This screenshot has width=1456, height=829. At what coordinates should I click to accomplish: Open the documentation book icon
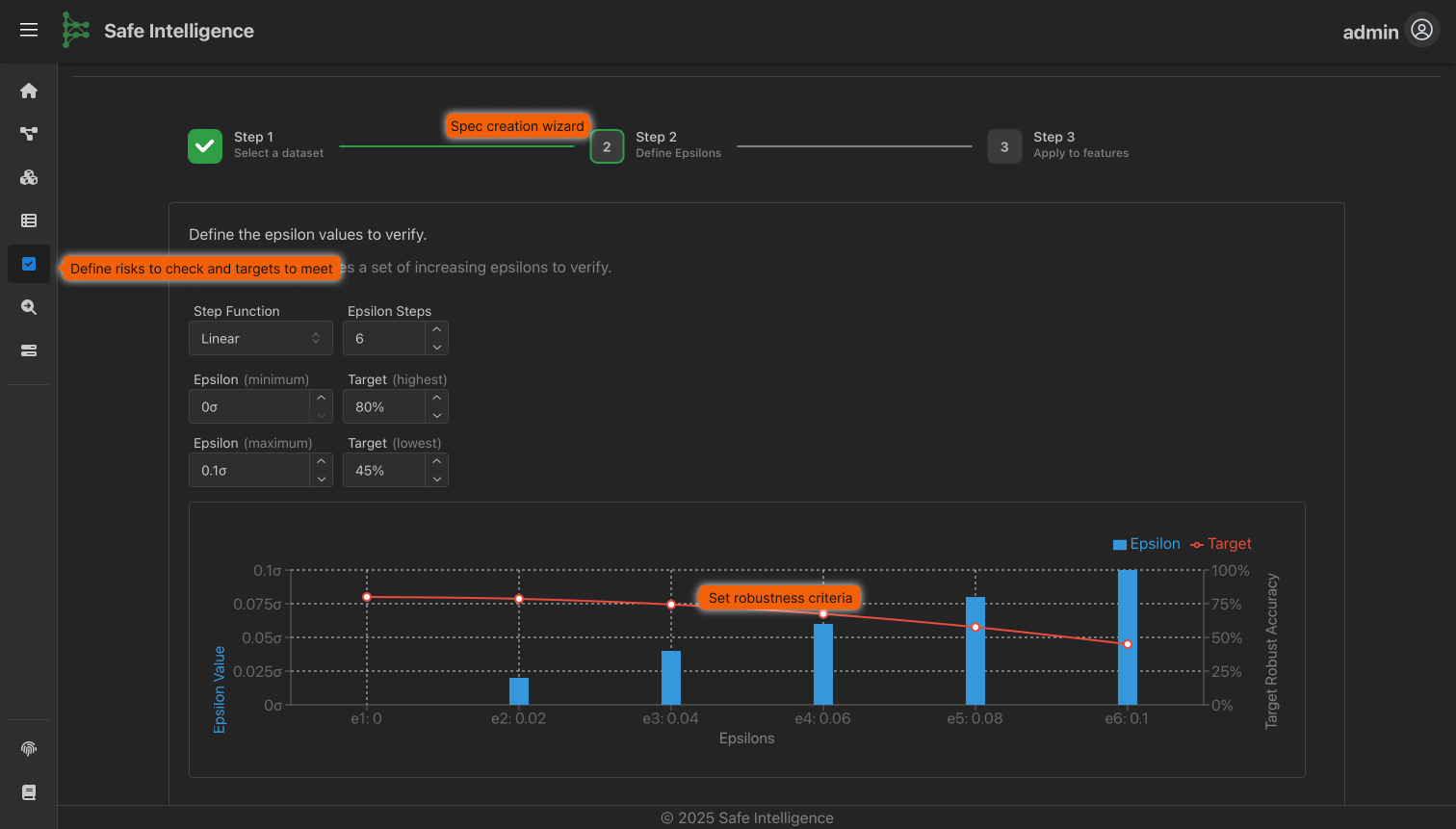click(29, 792)
